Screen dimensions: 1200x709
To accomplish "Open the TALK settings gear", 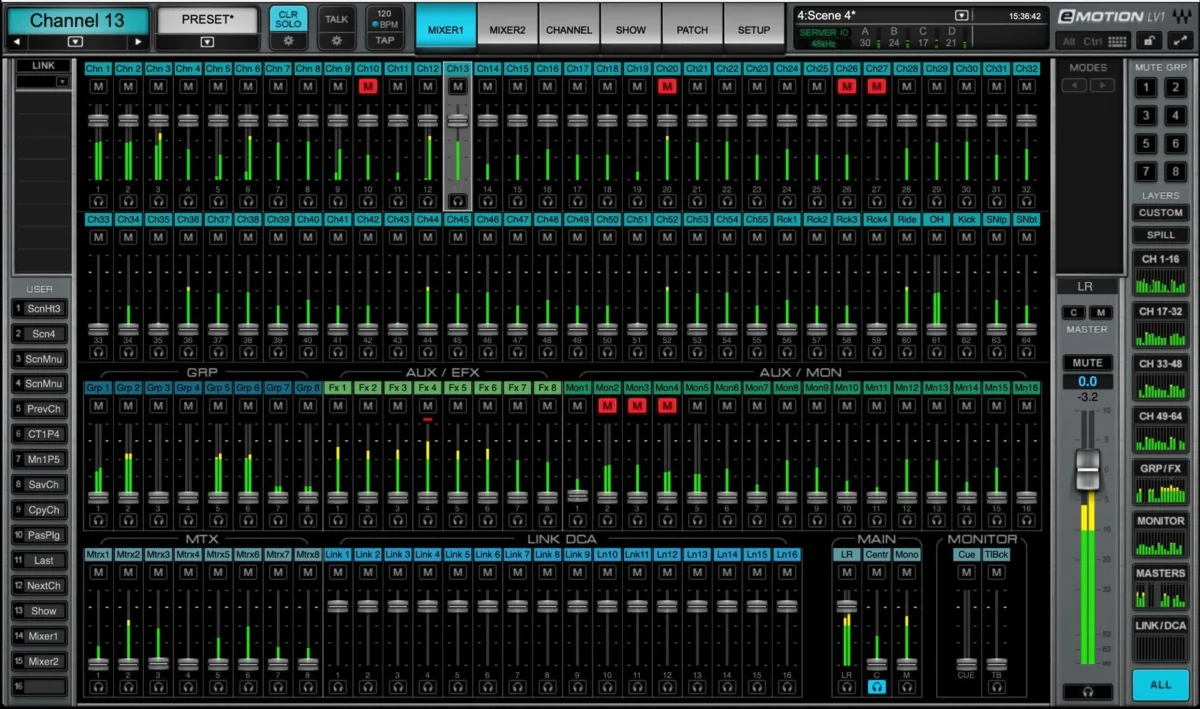I will [337, 41].
